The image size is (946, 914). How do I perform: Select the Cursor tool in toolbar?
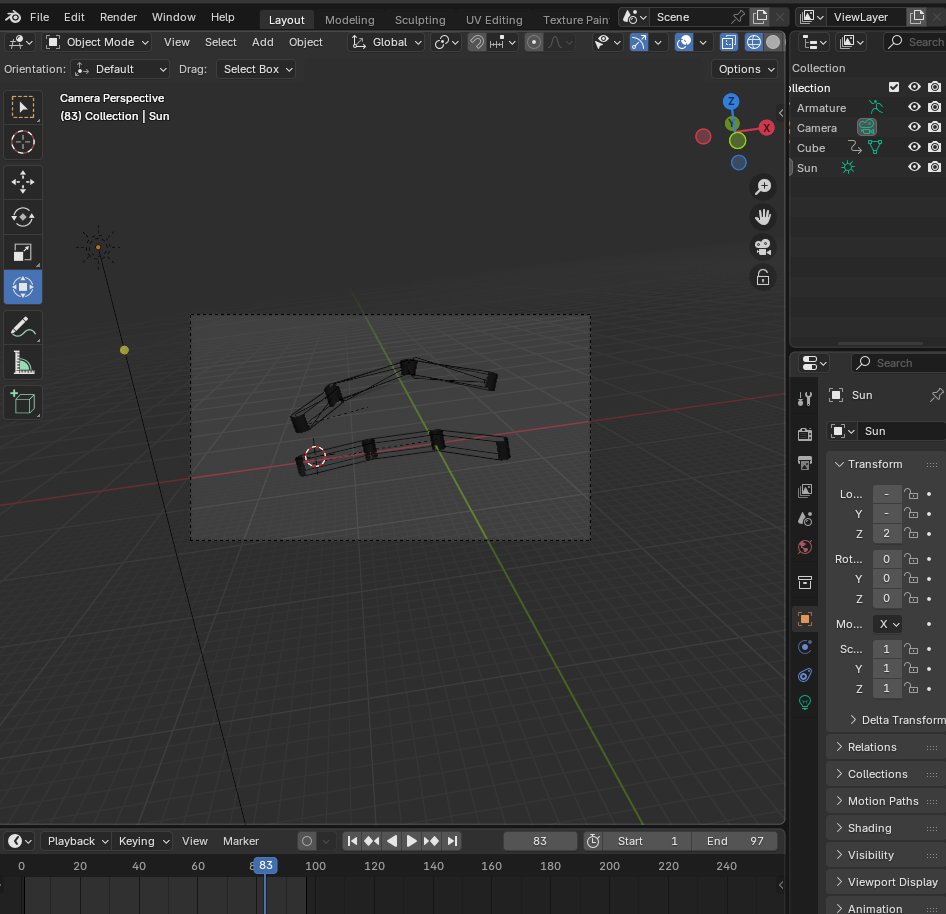coord(23,143)
